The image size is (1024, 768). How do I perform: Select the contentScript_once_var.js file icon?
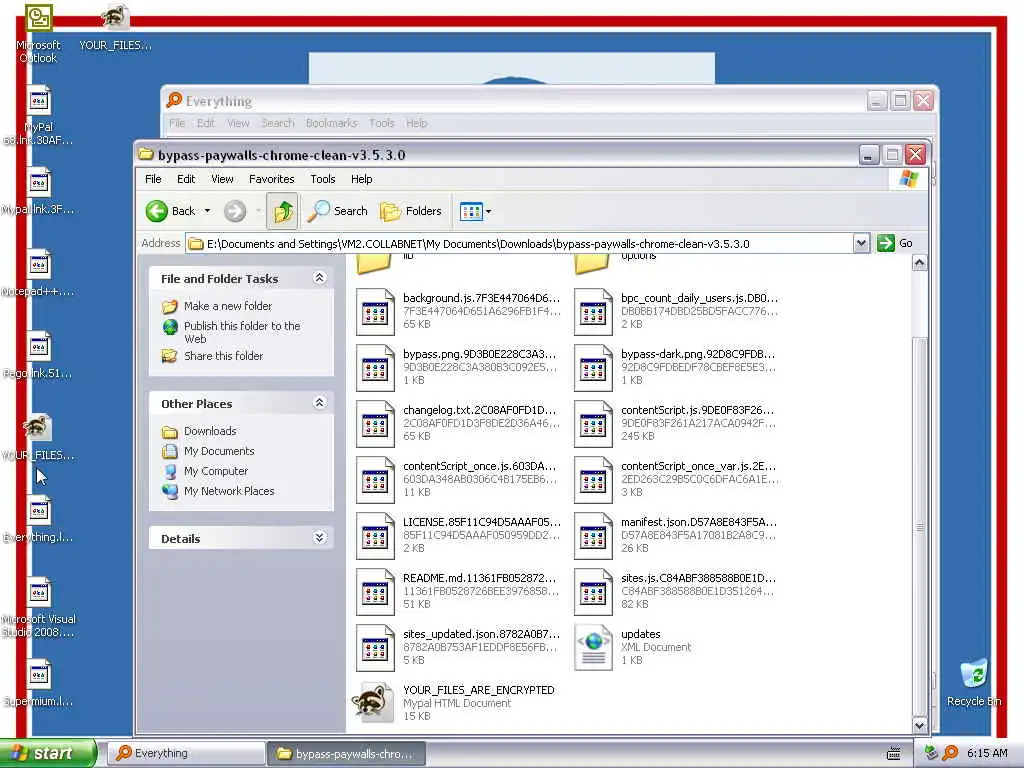593,480
